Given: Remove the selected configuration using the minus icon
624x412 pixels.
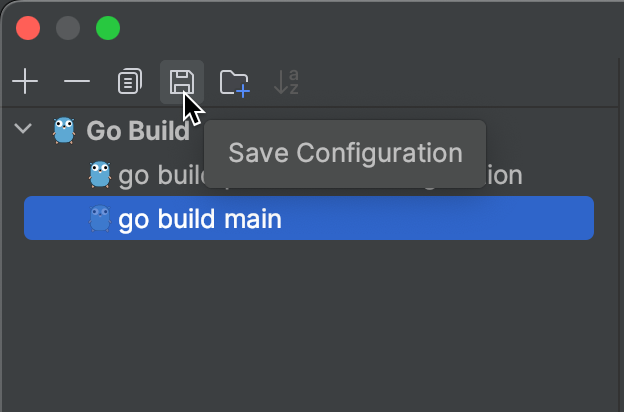Looking at the screenshot, I should click(77, 82).
